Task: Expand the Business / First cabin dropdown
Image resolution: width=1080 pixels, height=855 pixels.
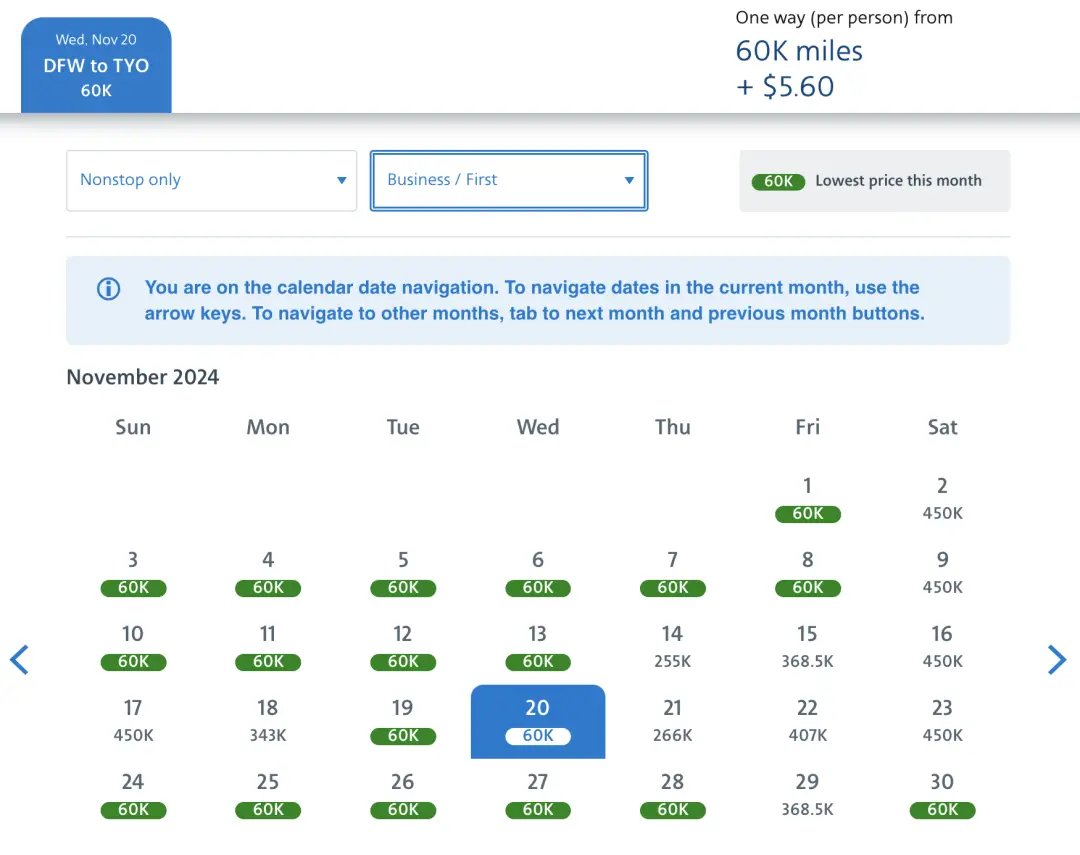Action: click(x=509, y=180)
